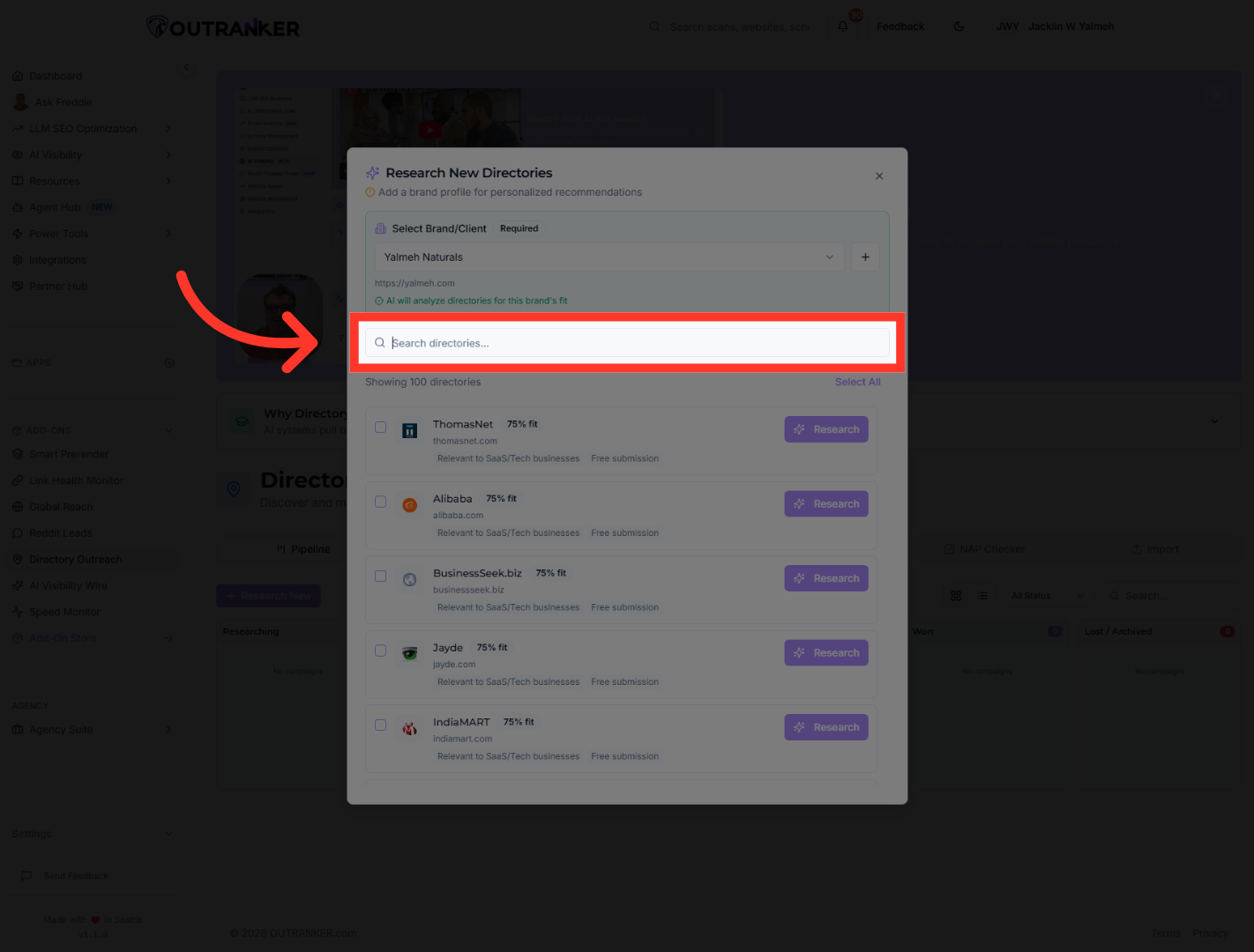Click the Select All link
Screen dimensions: 1254x952
click(x=856, y=382)
